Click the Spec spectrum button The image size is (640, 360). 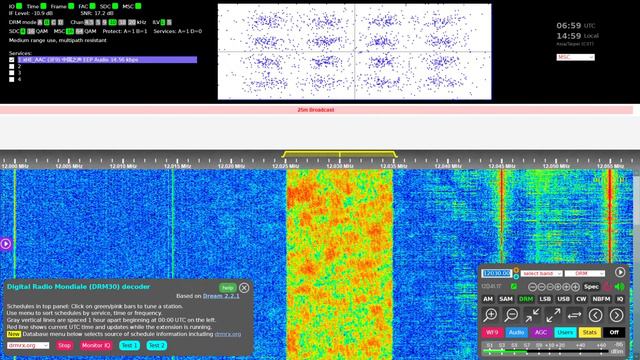591,287
